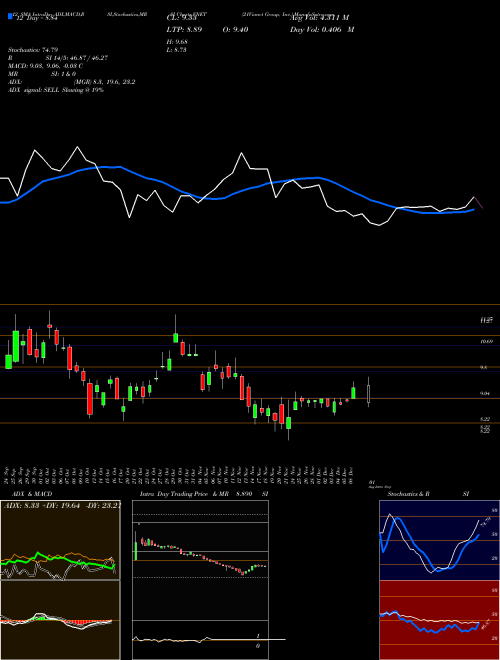Click the MACD histogram chart thumbnail

60,620
